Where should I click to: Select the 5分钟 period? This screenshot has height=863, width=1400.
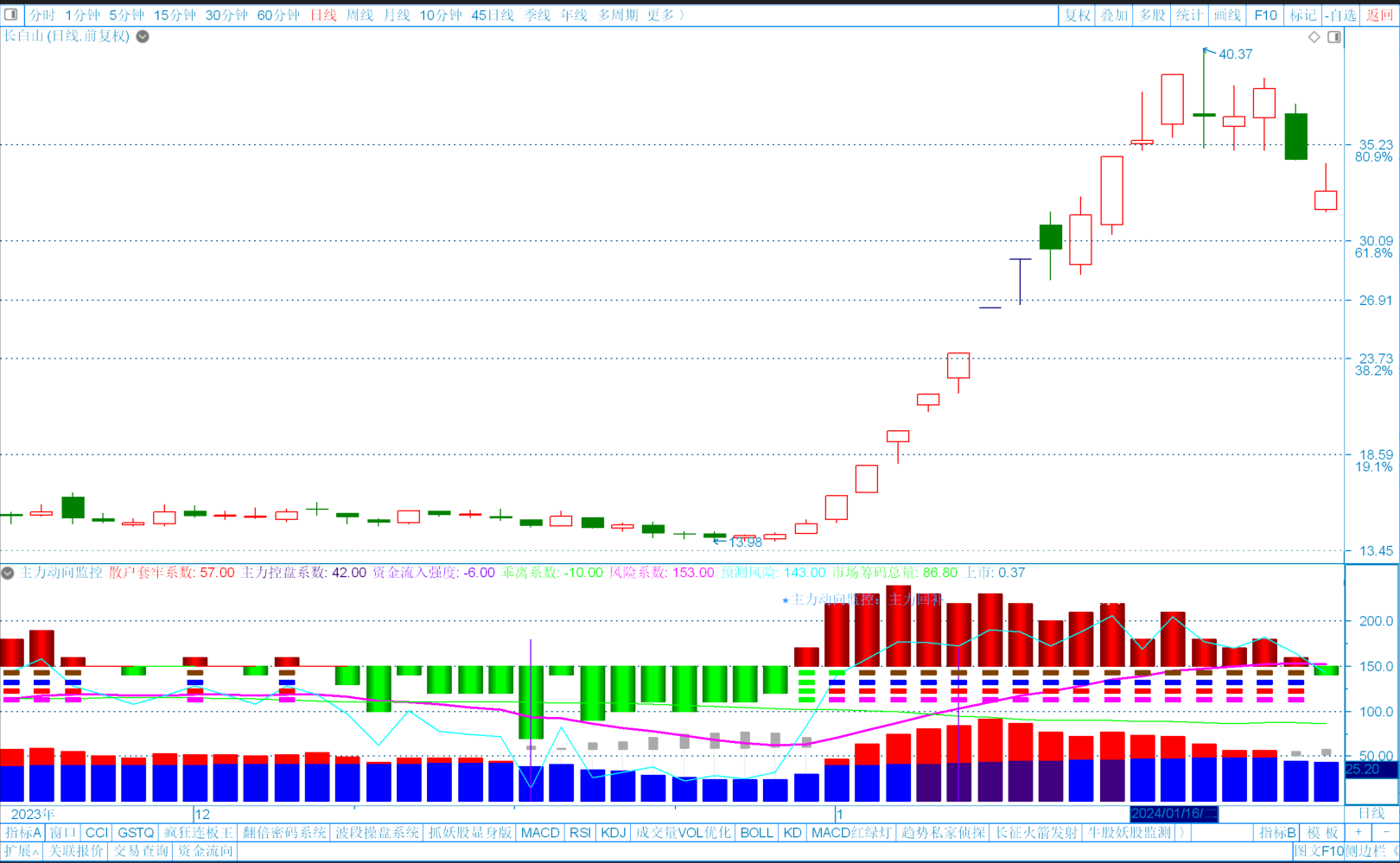[126, 15]
